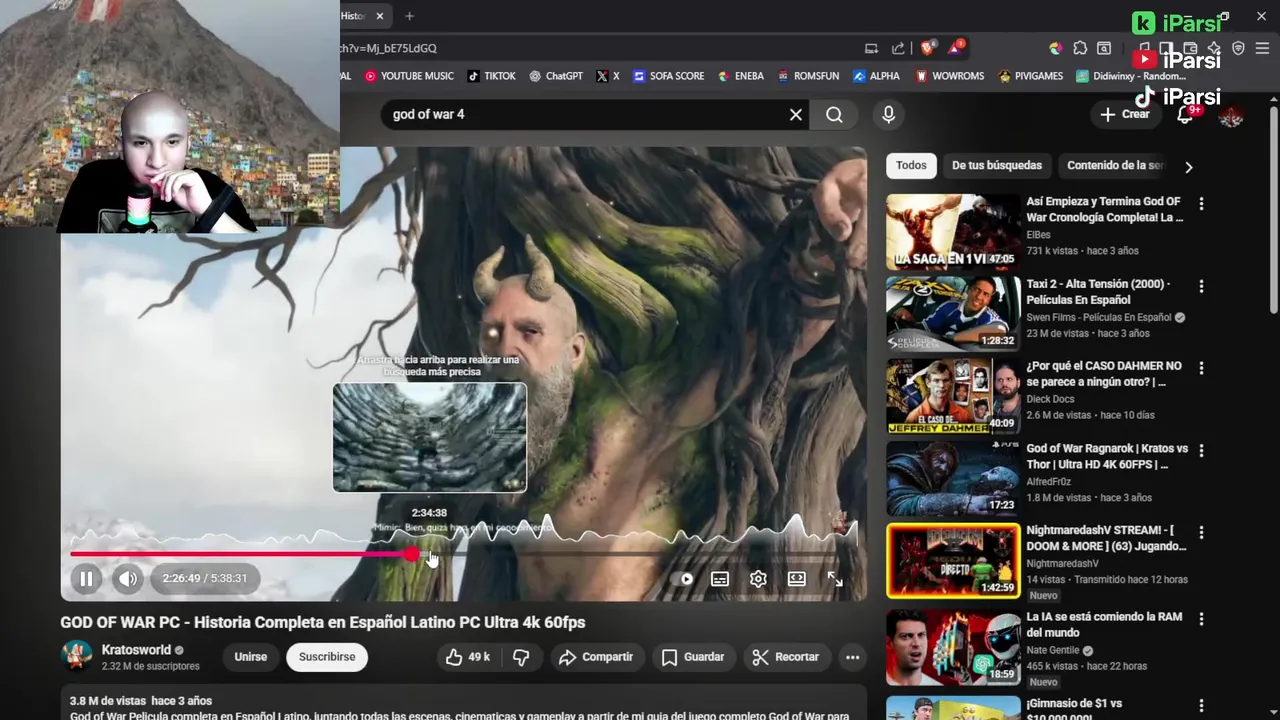Open the player settings gear
The height and width of the screenshot is (720, 1280).
pyautogui.click(x=758, y=578)
